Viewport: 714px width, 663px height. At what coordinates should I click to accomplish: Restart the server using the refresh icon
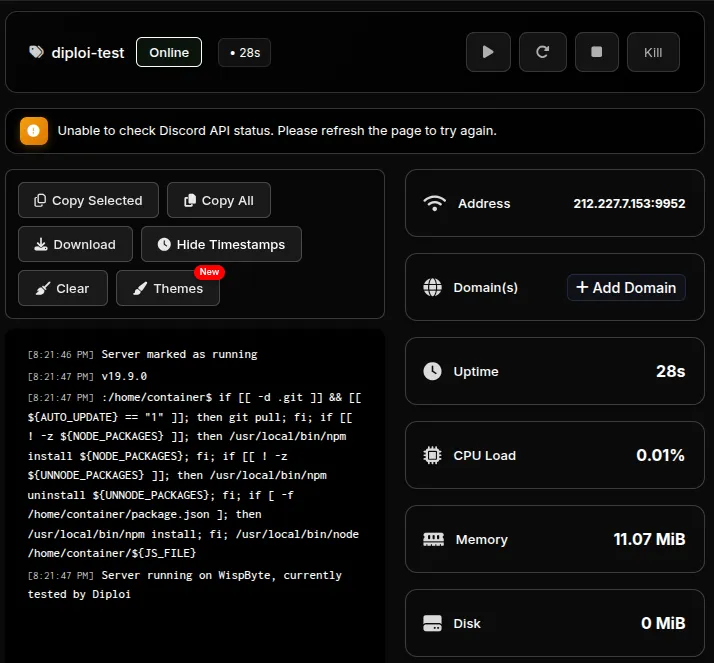tap(543, 52)
